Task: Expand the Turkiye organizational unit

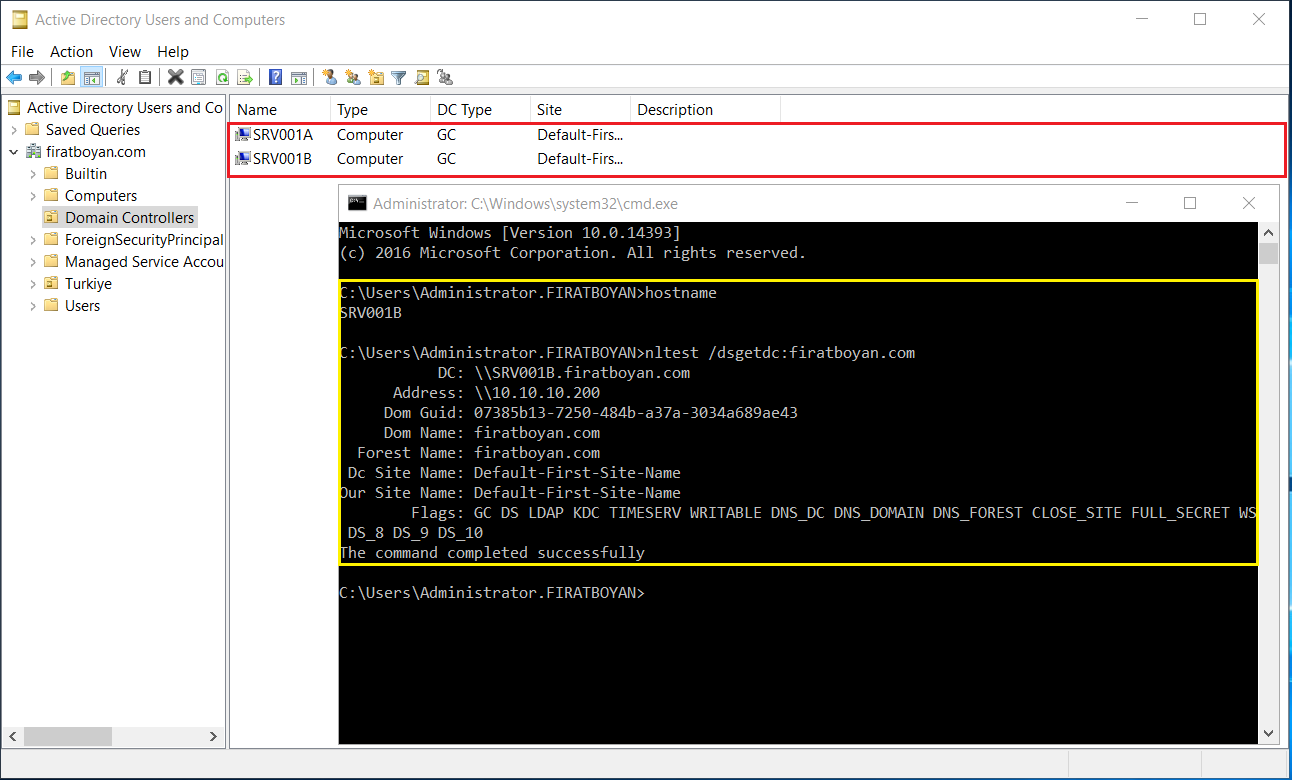Action: pos(33,284)
